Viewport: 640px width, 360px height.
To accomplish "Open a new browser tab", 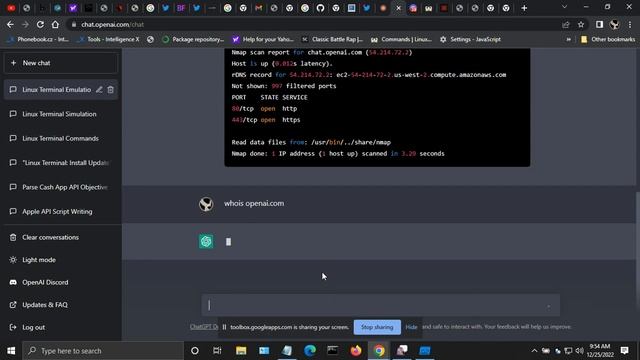I will pos(524,8).
